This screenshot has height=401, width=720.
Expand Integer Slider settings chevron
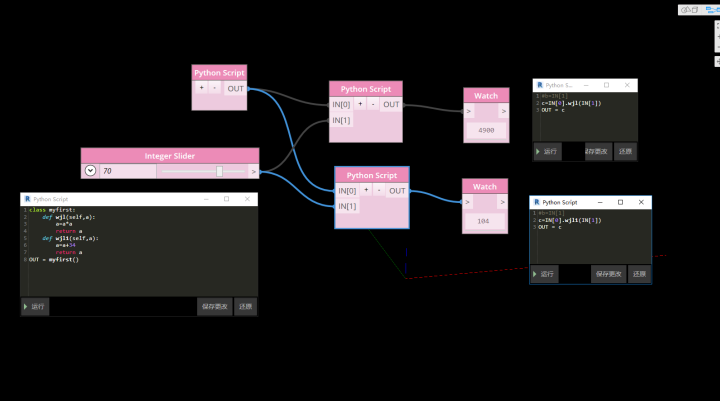(x=90, y=171)
